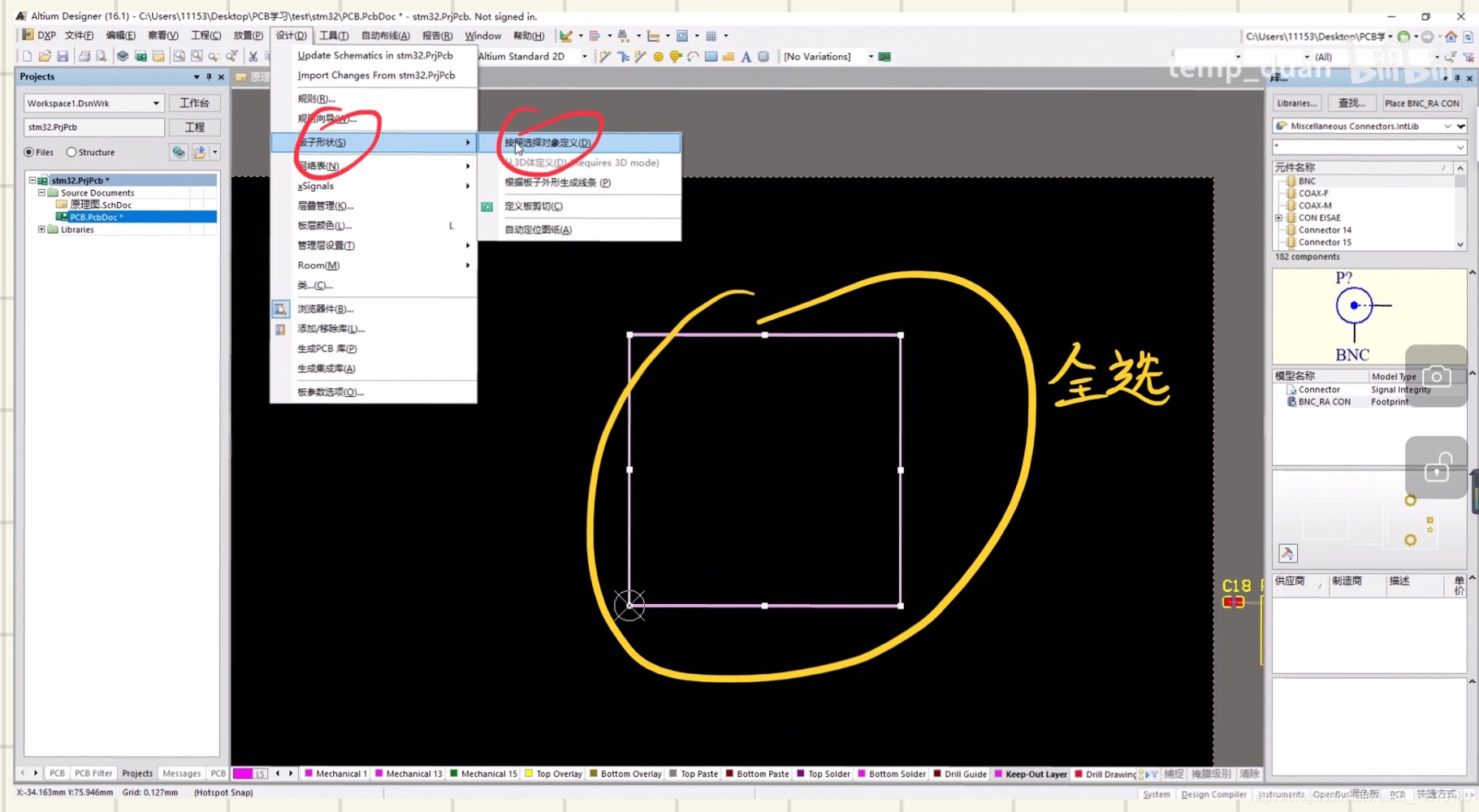Collapse the Source Documents folder
The image size is (1479, 812).
click(x=41, y=192)
